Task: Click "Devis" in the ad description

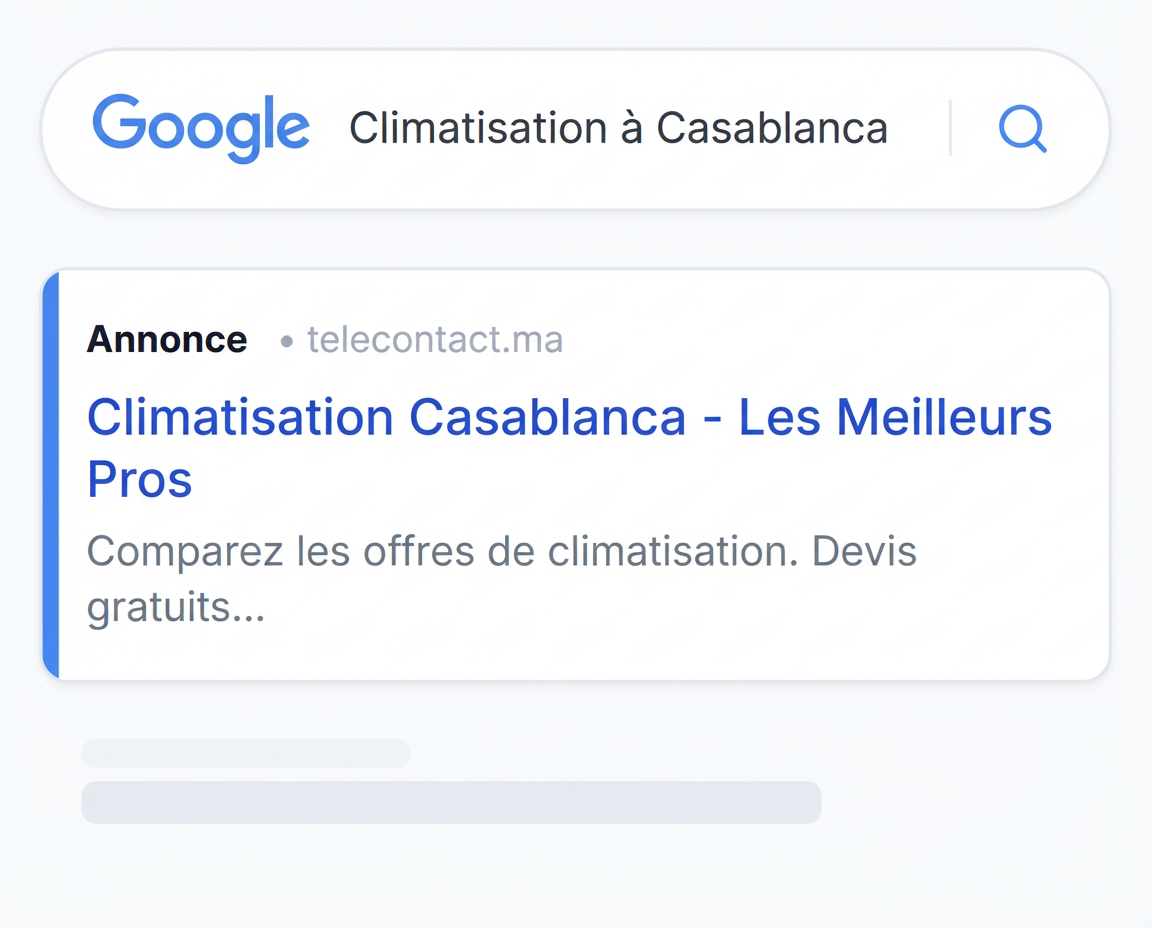Action: click(864, 551)
